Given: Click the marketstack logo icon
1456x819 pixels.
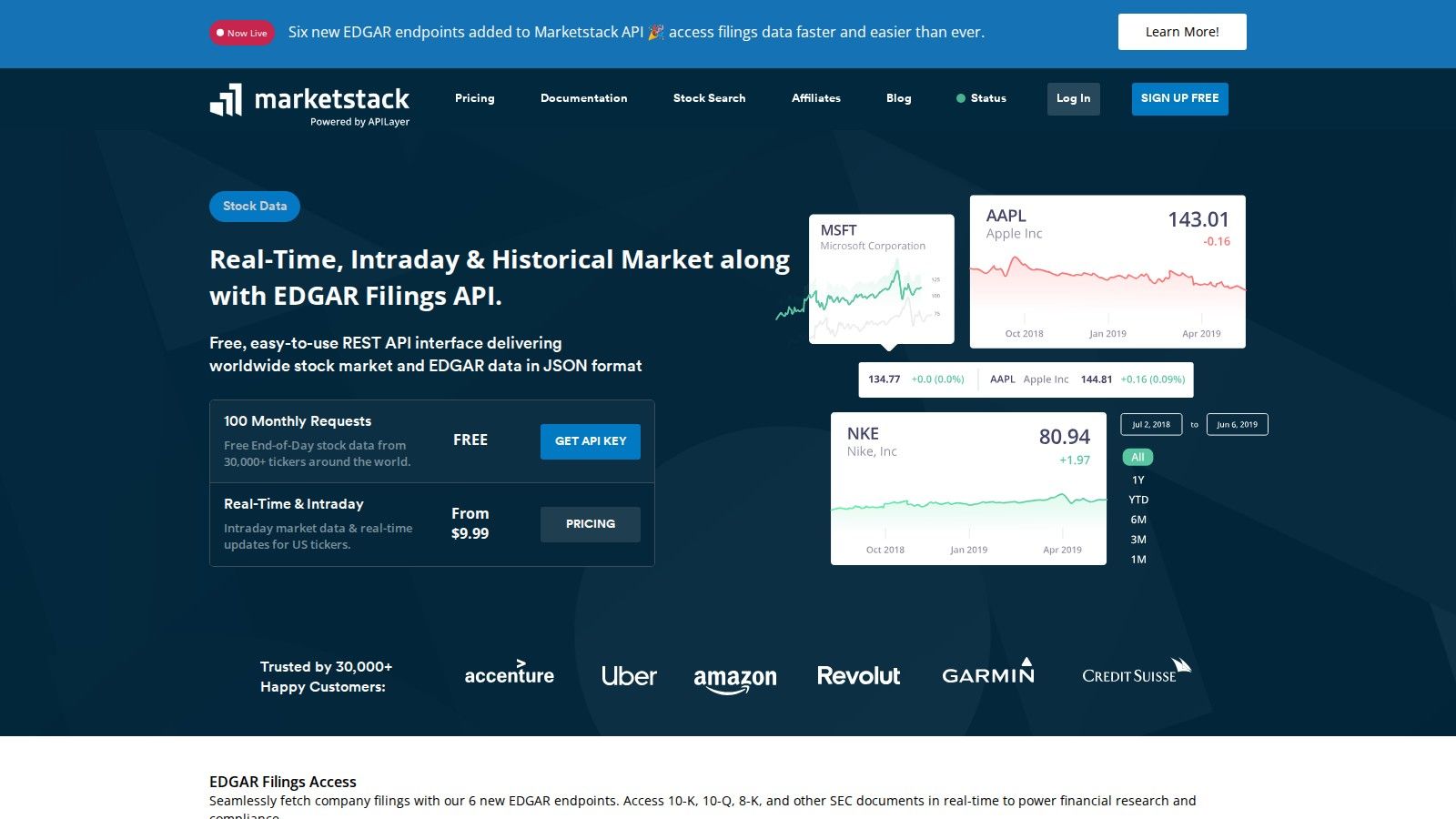Looking at the screenshot, I should tap(226, 99).
